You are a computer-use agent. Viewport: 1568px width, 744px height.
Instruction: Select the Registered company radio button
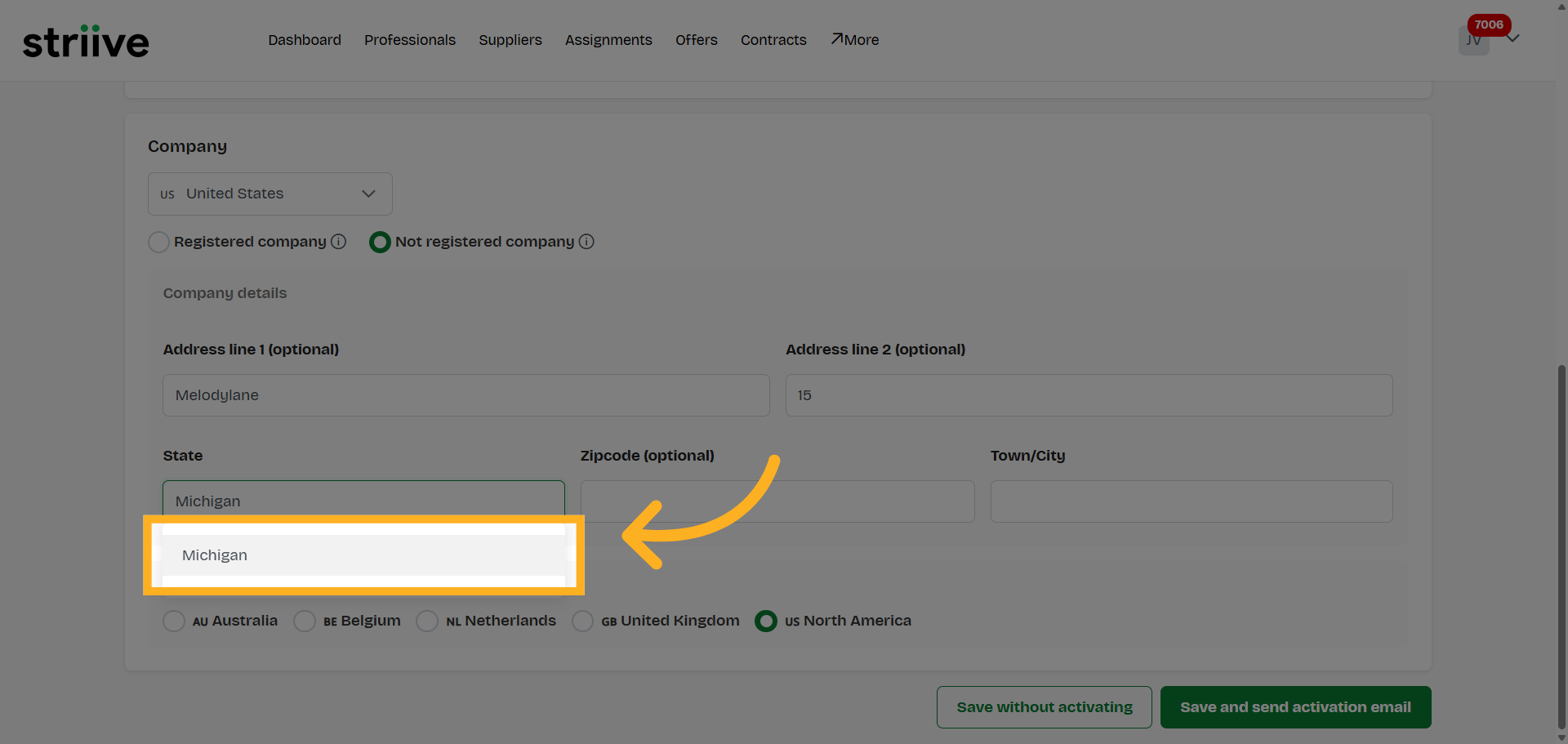[x=158, y=243]
